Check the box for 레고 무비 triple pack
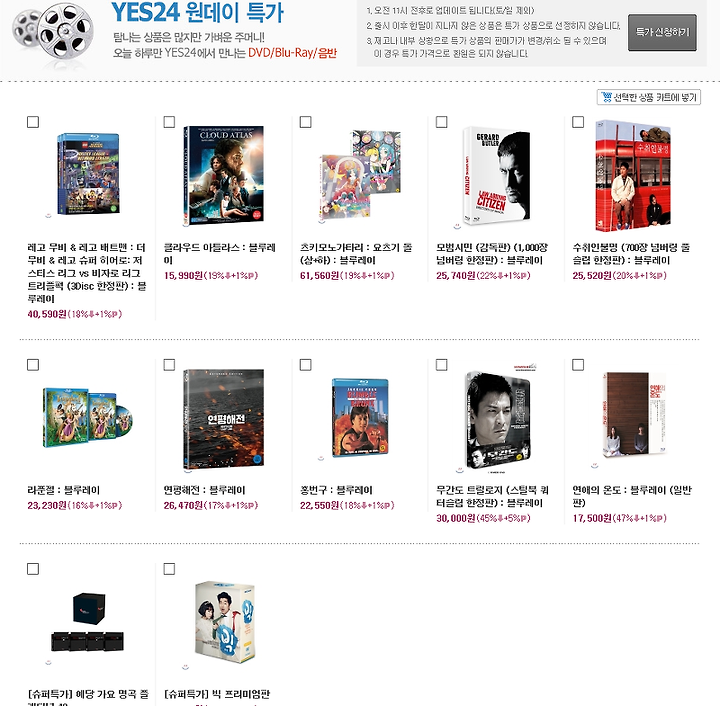This screenshot has height=706, width=720. [33, 122]
